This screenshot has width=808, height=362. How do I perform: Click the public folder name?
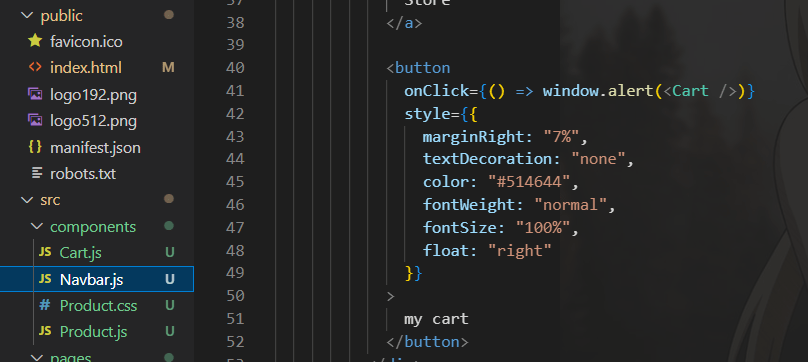(x=61, y=16)
